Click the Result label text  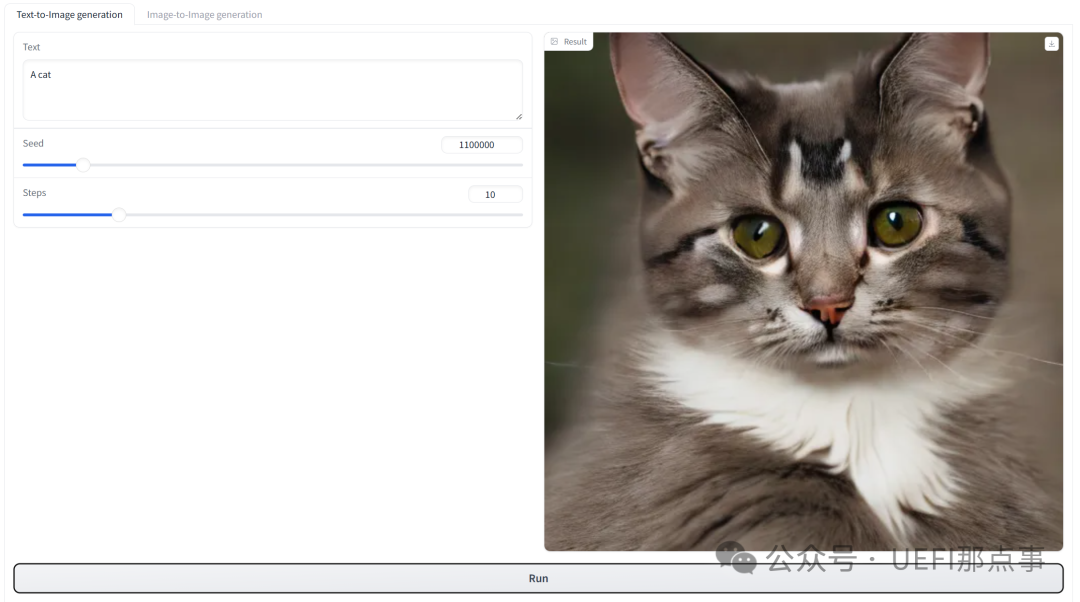(x=575, y=42)
